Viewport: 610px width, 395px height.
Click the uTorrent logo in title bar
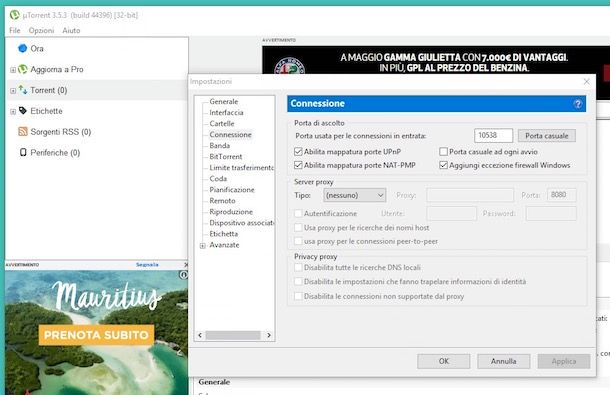point(14,15)
